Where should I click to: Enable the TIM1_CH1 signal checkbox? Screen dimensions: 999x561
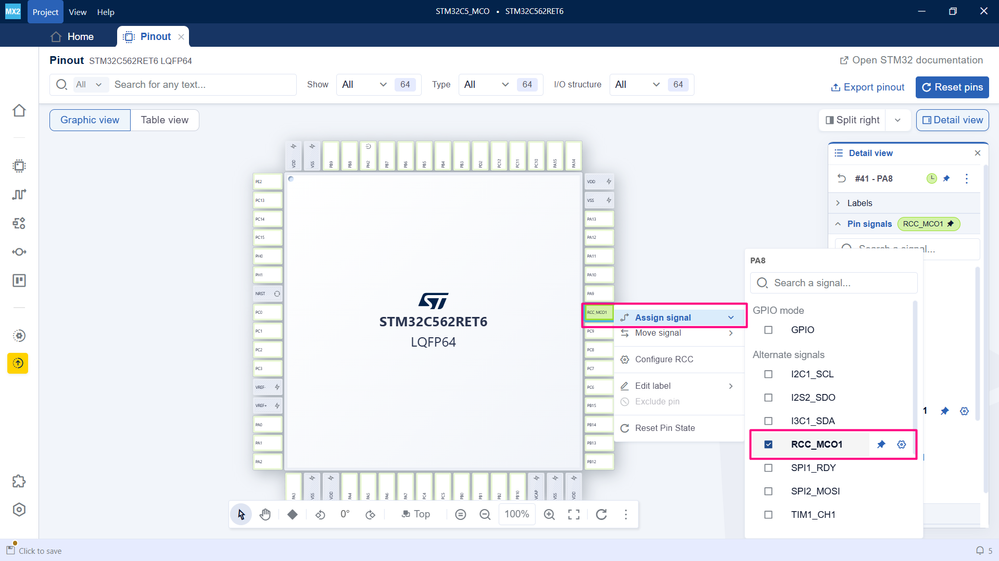tap(768, 515)
